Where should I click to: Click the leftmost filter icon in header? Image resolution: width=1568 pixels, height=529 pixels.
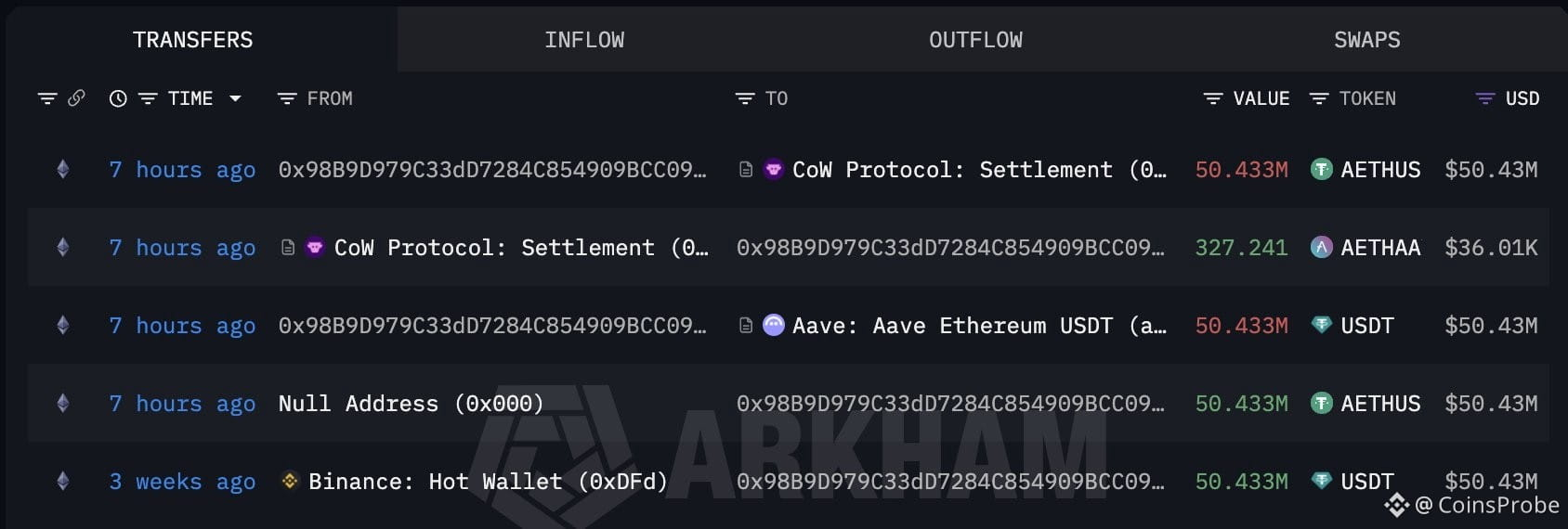click(47, 98)
